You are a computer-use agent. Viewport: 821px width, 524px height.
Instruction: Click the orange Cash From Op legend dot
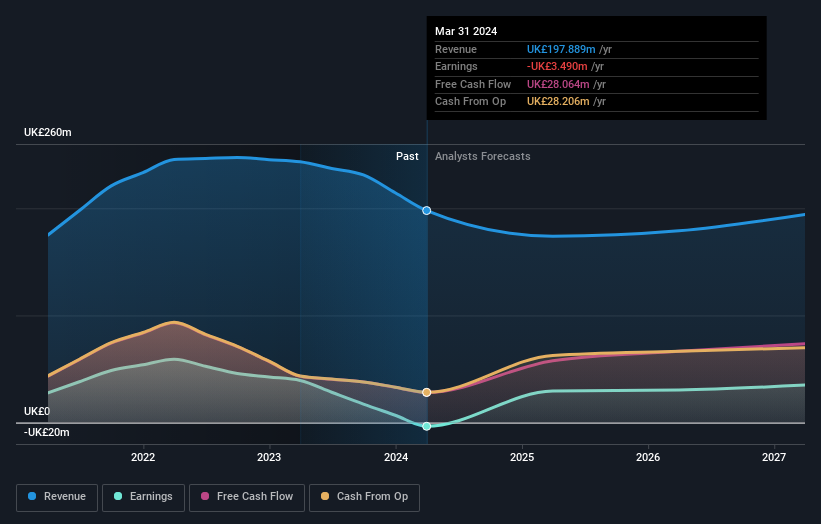[x=325, y=496]
